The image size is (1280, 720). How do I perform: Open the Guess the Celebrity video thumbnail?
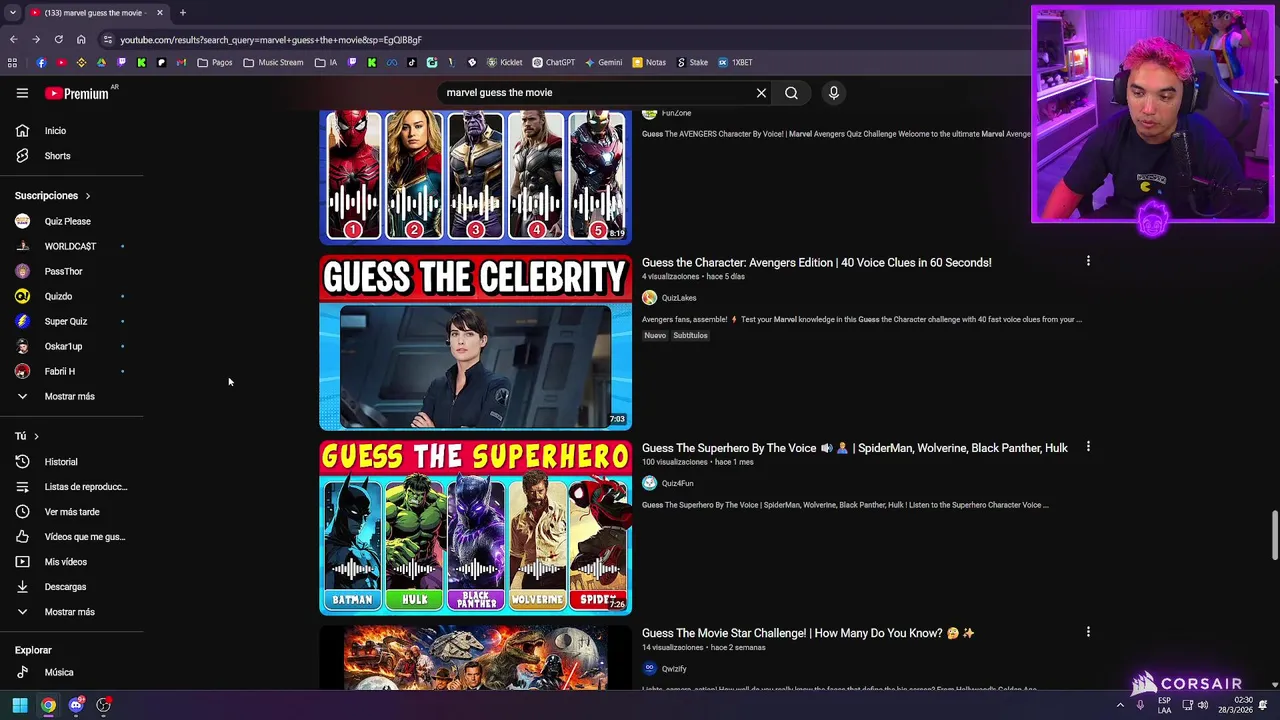475,343
